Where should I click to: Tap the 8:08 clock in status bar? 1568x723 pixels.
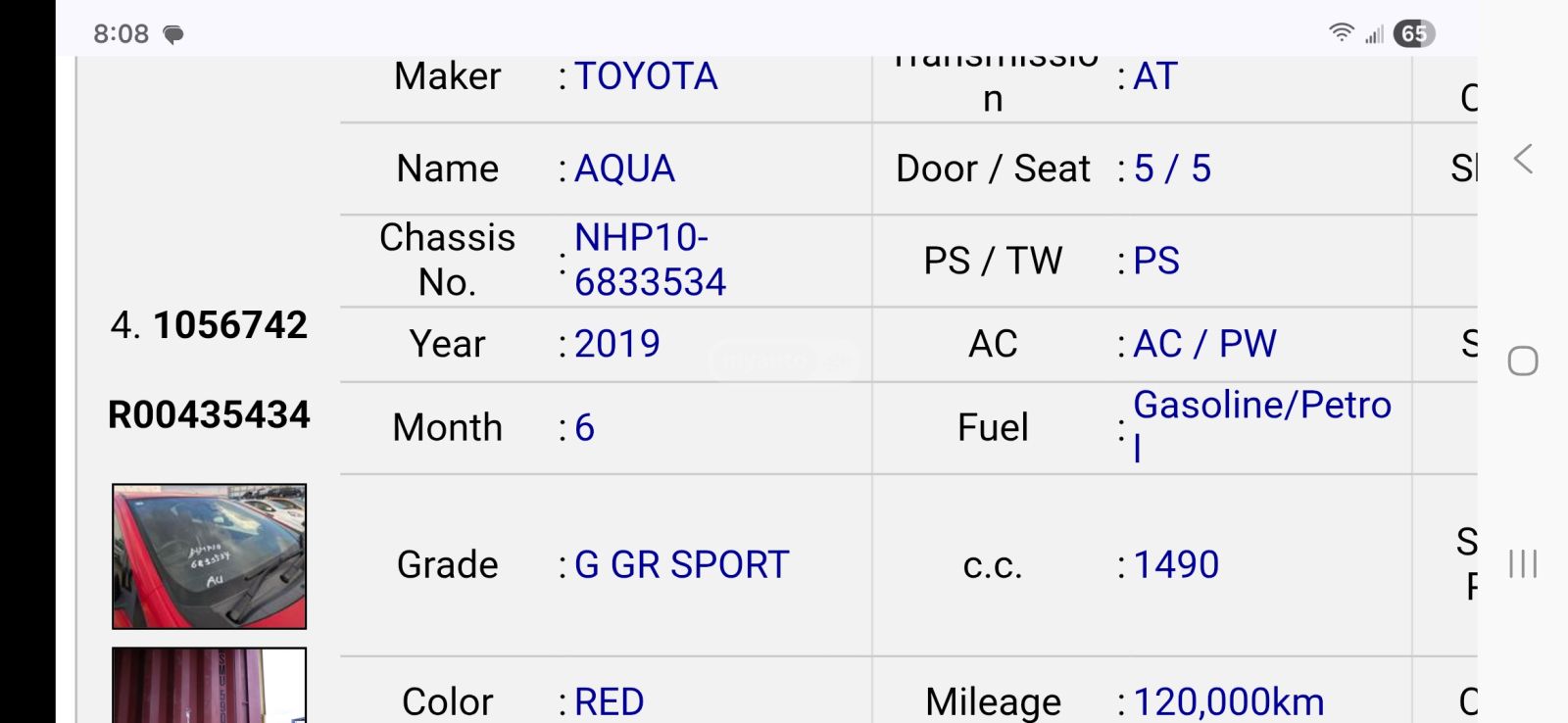click(x=121, y=32)
